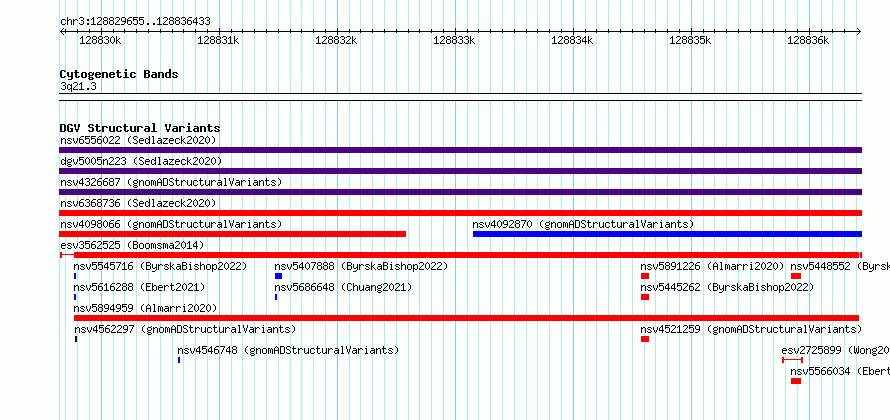
Task: Open nsv5445262 (ByrskaBishop2022) label
Action: [x=727, y=287]
